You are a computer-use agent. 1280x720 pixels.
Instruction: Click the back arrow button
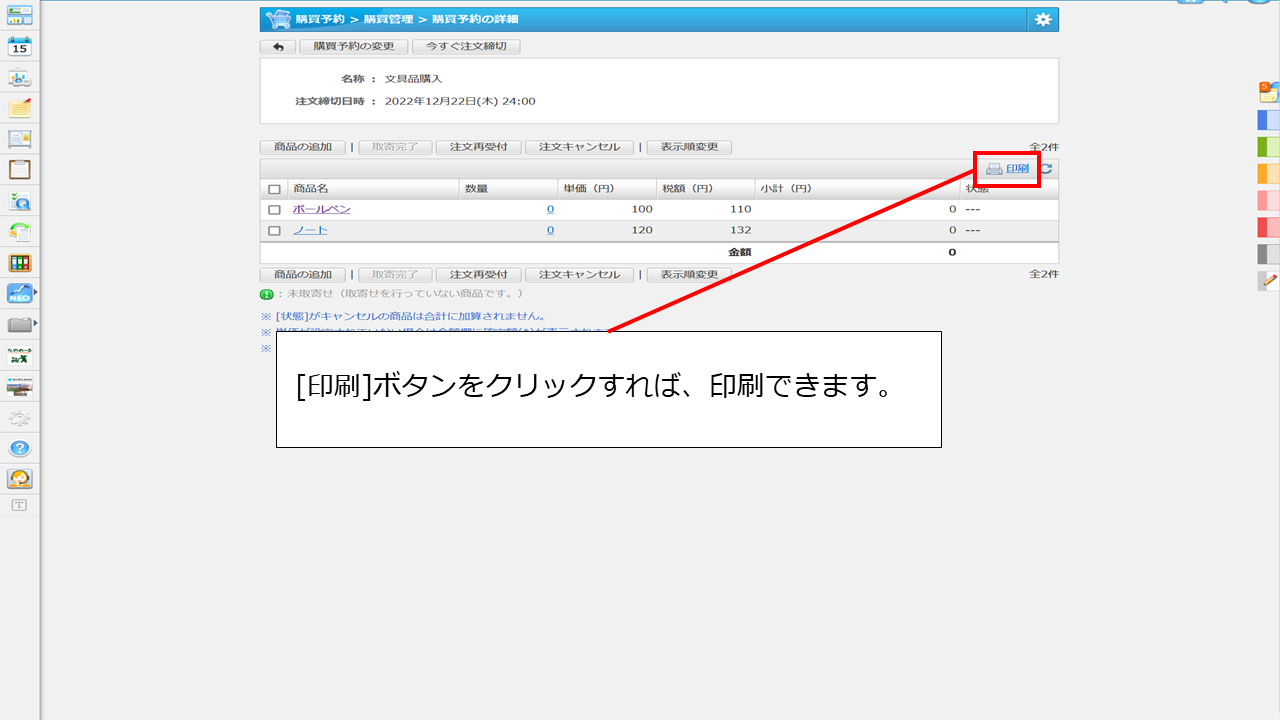click(277, 47)
